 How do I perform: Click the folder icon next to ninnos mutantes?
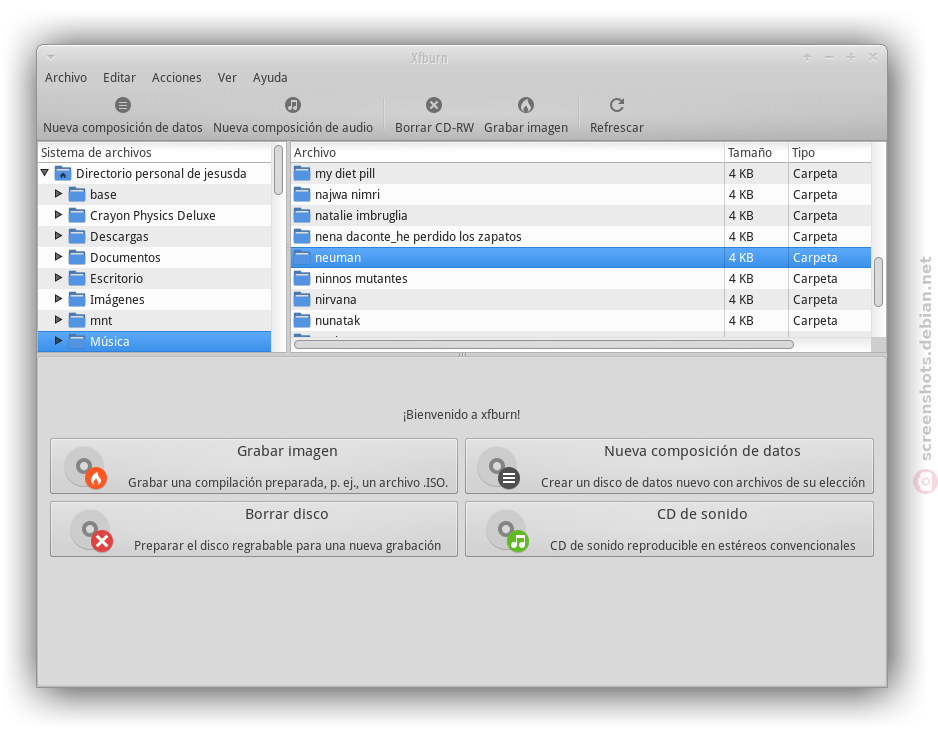(302, 278)
